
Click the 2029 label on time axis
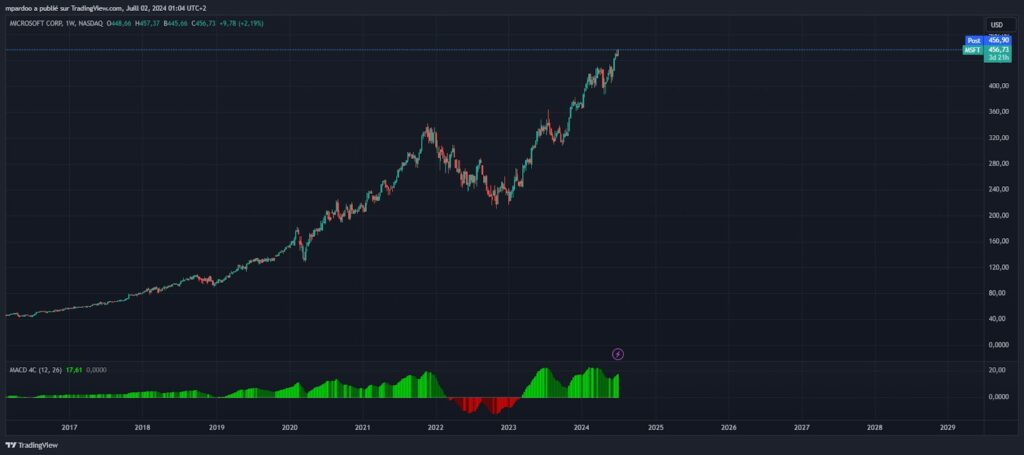(948, 427)
